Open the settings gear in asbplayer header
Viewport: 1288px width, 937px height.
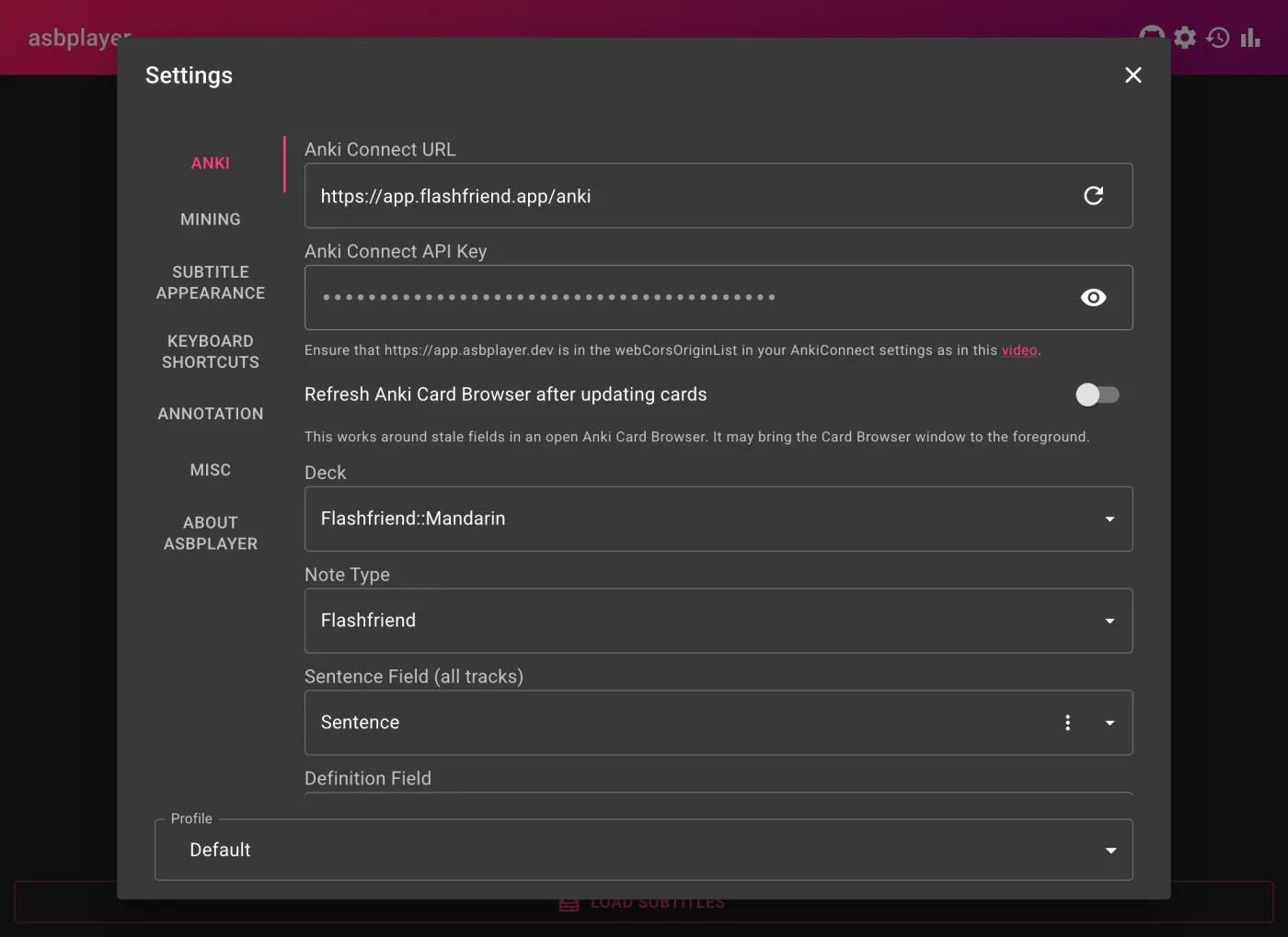point(1185,37)
